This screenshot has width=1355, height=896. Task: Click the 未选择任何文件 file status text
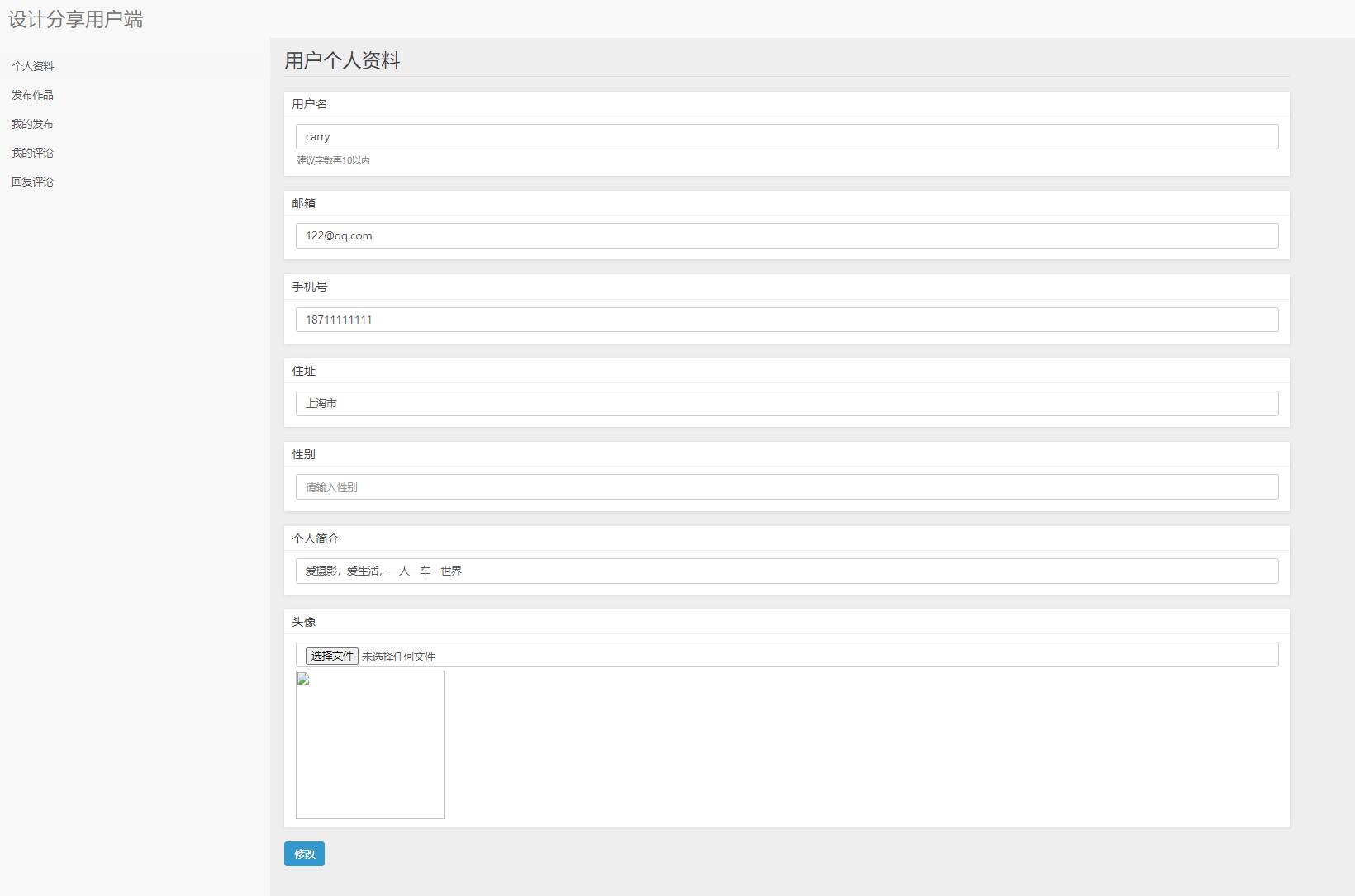[398, 657]
